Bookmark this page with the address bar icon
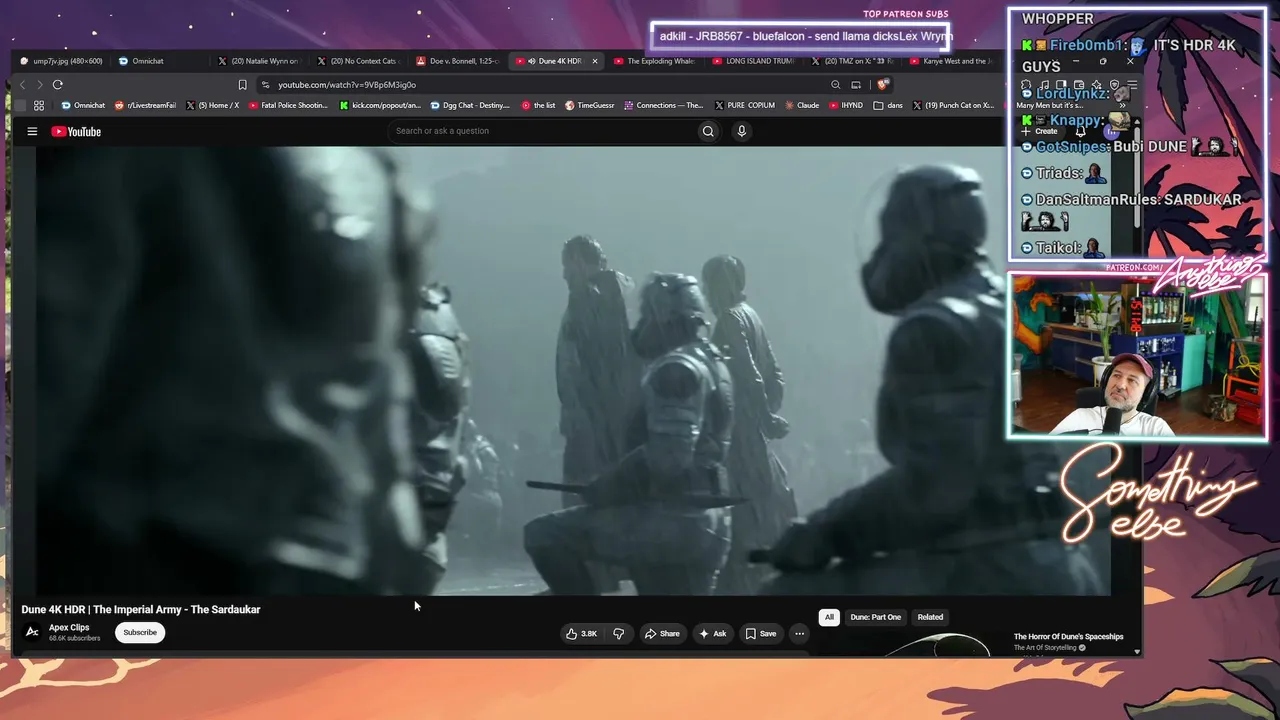1280x720 pixels. [242, 85]
